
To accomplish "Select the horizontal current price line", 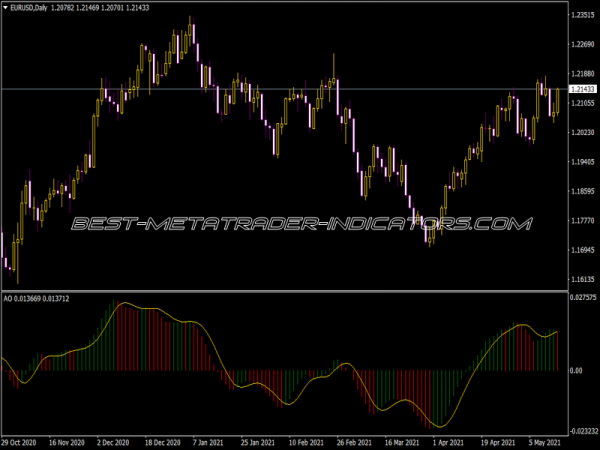I will (x=300, y=90).
